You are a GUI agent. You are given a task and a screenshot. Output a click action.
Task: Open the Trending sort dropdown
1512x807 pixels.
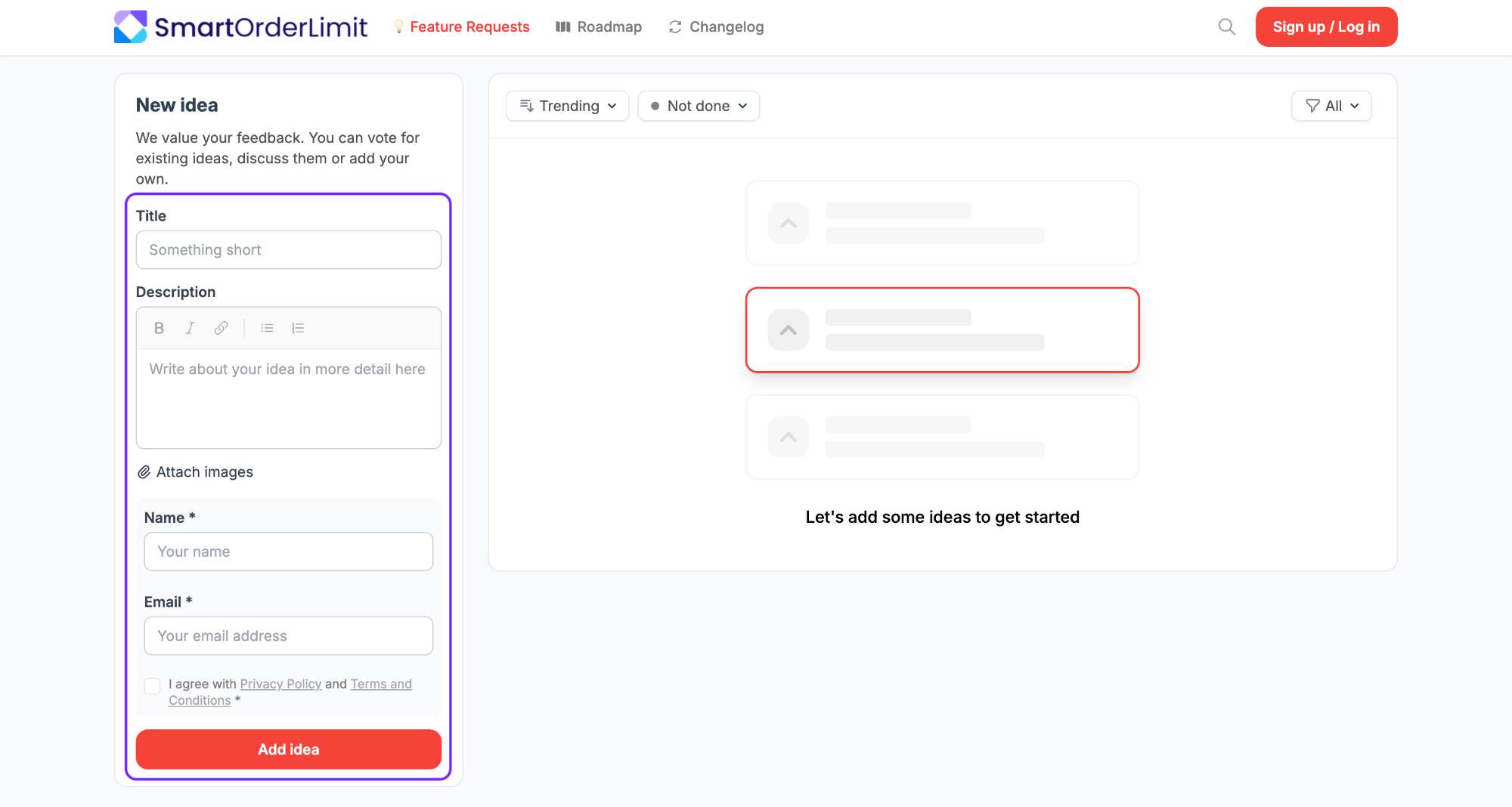pos(567,106)
